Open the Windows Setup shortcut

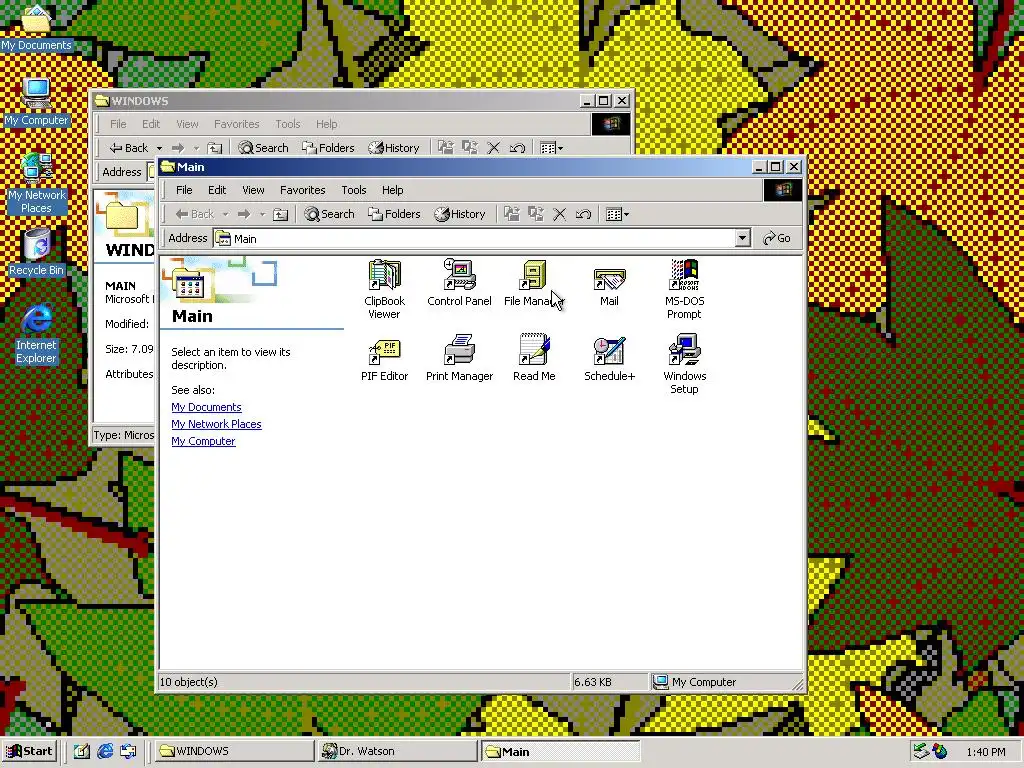[x=684, y=364]
